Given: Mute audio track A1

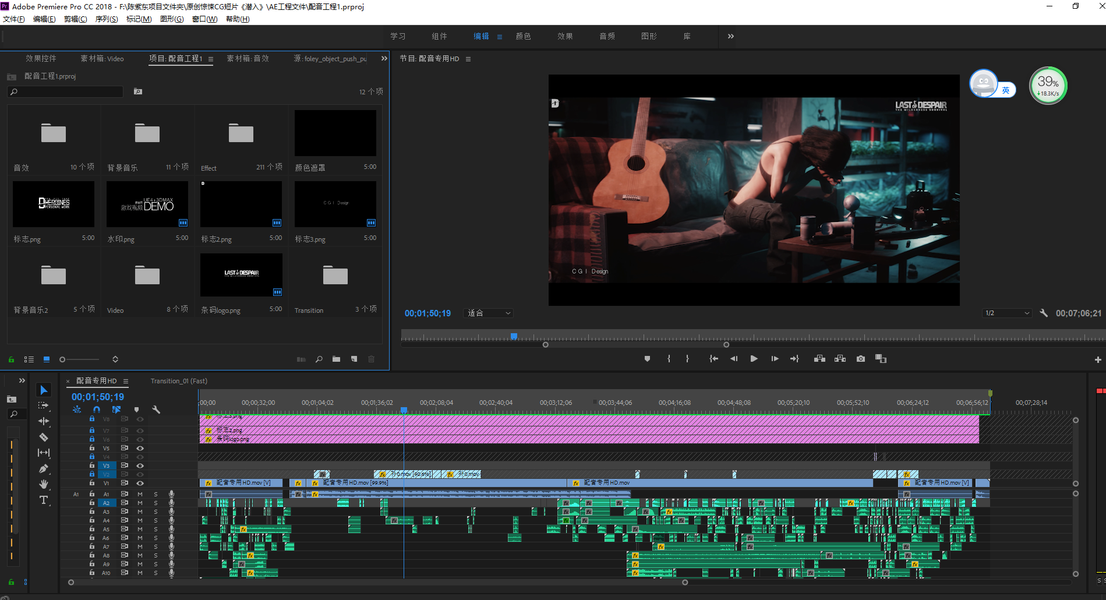Looking at the screenshot, I should [140, 494].
